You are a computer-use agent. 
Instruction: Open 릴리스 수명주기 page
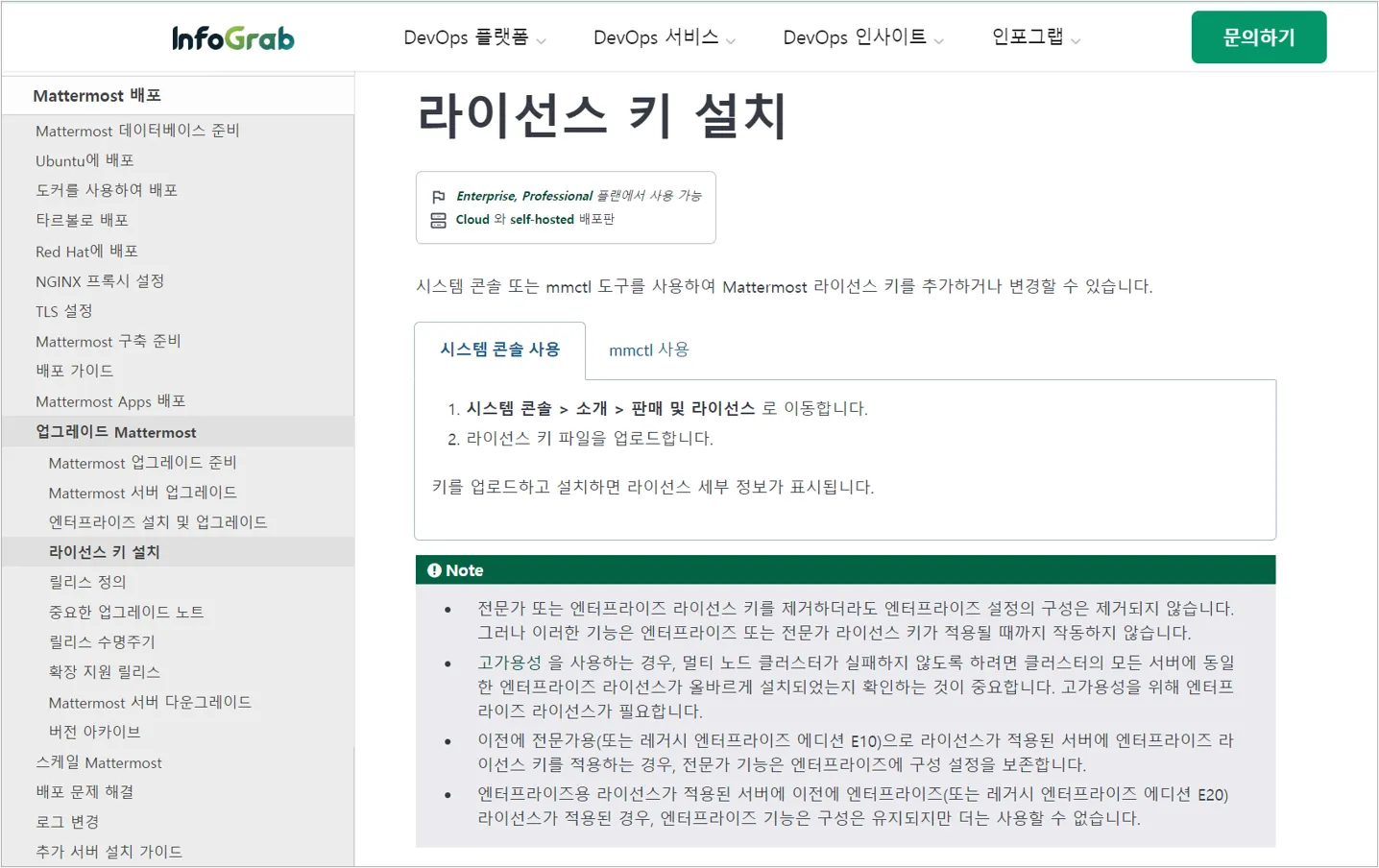[102, 641]
